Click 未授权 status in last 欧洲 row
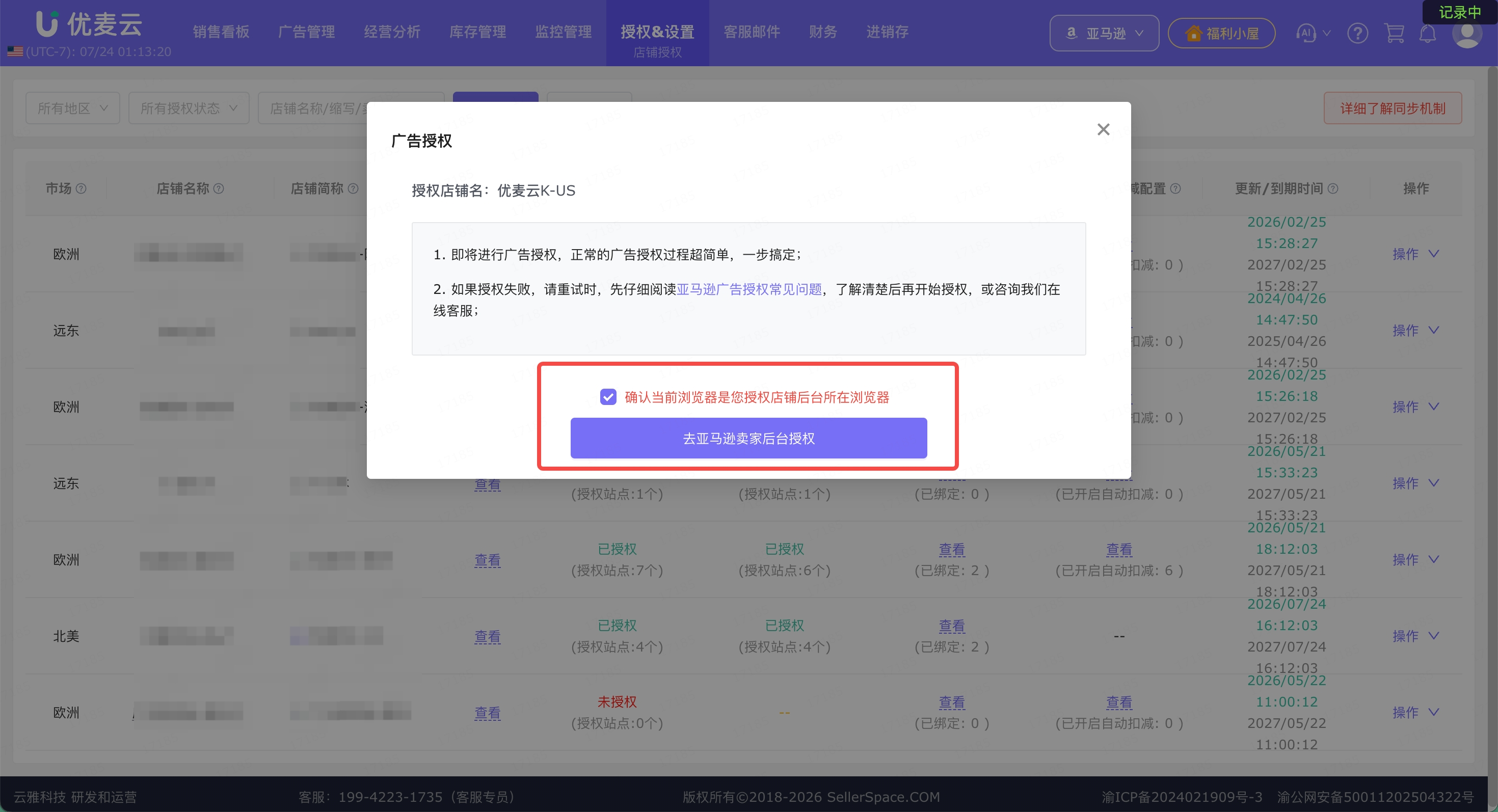The height and width of the screenshot is (812, 1498). coord(617,702)
